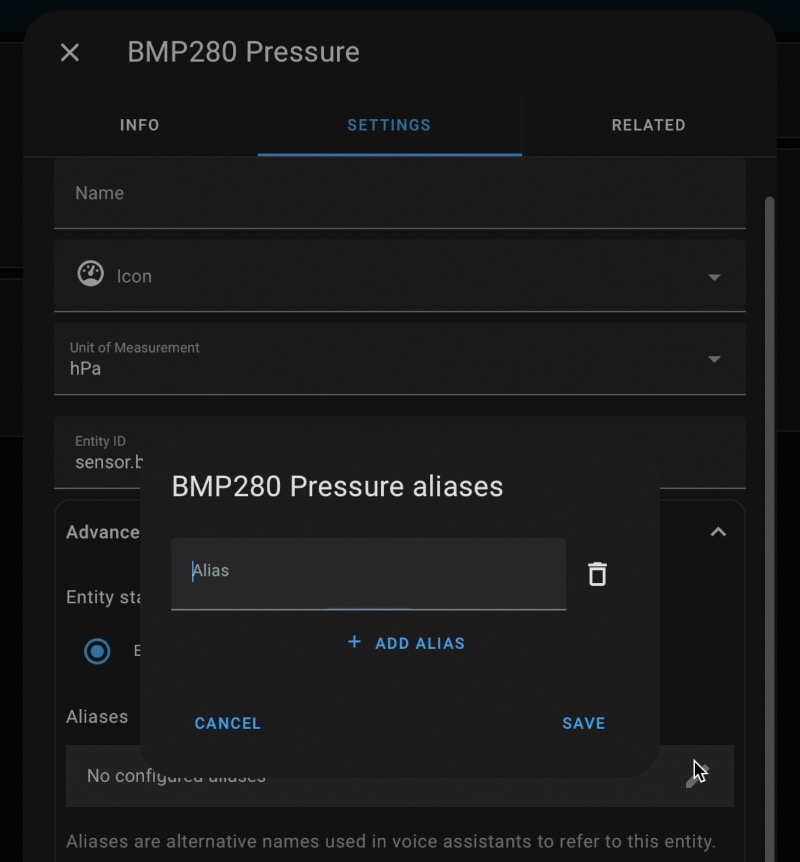The height and width of the screenshot is (862, 800).
Task: Delete the alias with the trash icon
Action: coord(597,574)
